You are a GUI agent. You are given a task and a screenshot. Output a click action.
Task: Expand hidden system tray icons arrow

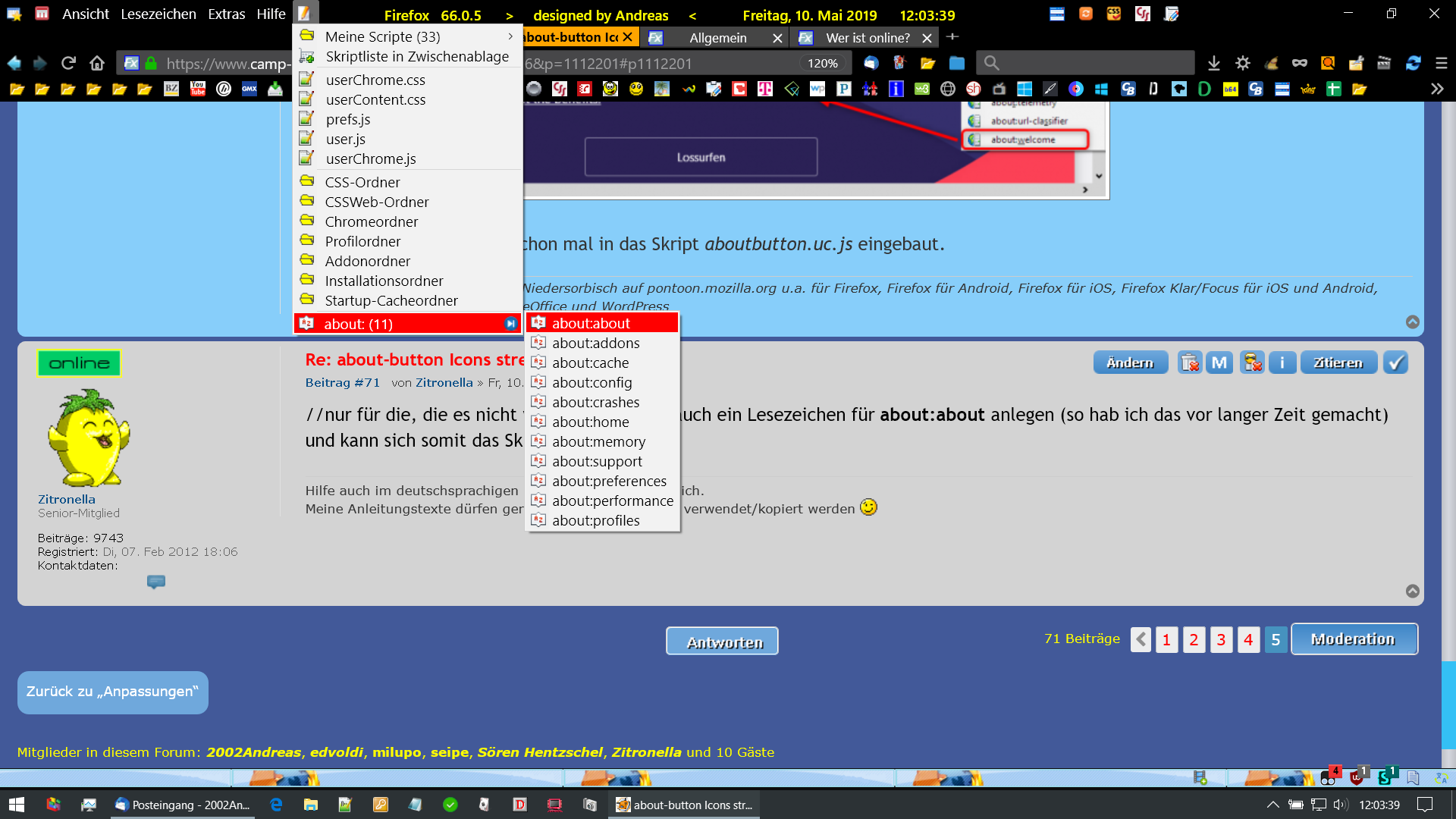1272,805
